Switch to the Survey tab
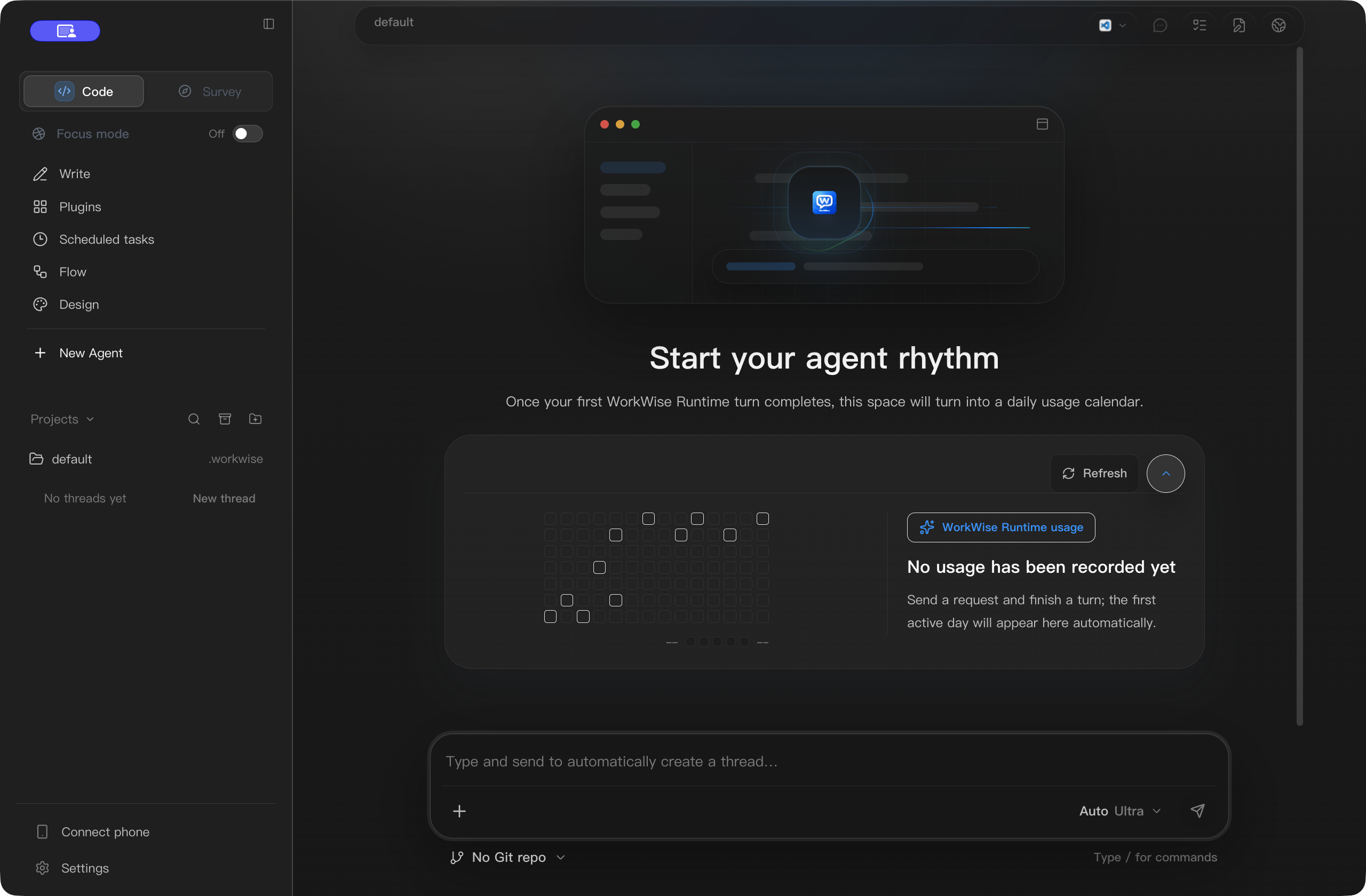The height and width of the screenshot is (896, 1366). pyautogui.click(x=210, y=91)
